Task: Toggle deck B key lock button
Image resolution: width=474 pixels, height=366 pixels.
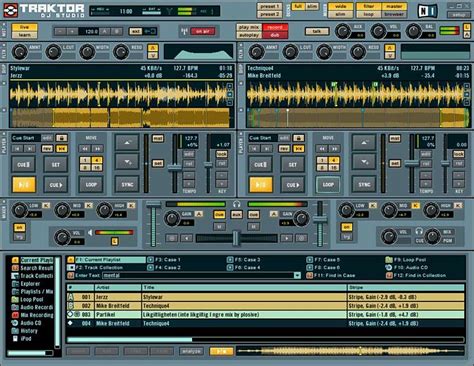Action: 458,154
